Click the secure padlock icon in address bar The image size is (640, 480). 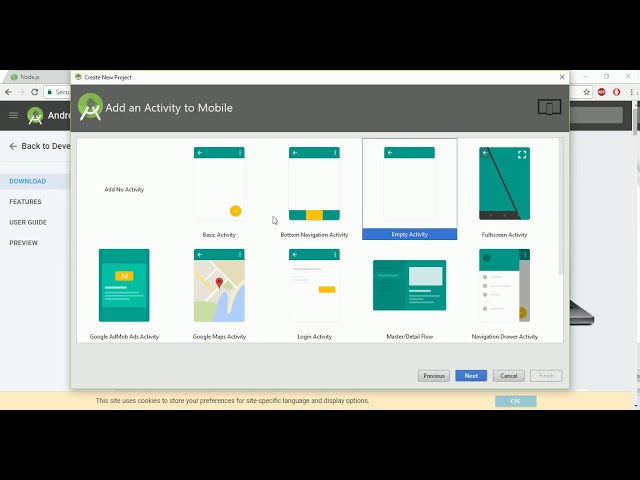[50, 92]
